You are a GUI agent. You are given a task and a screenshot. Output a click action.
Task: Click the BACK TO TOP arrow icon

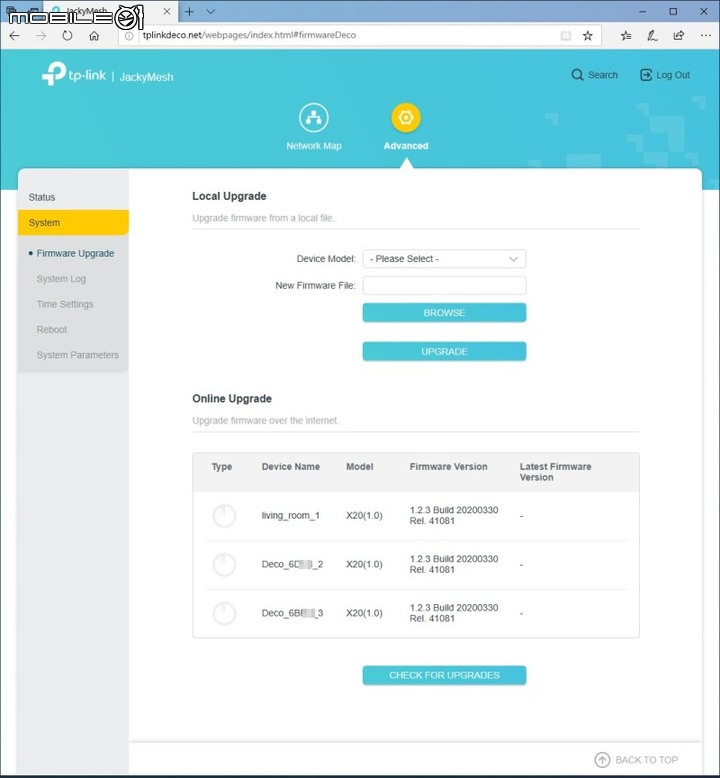[602, 760]
